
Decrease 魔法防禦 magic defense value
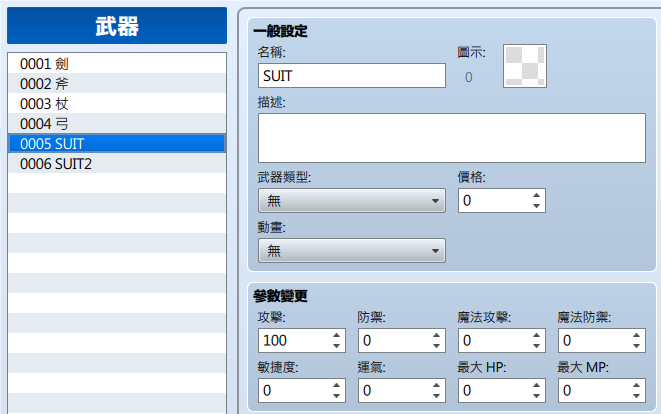636,346
